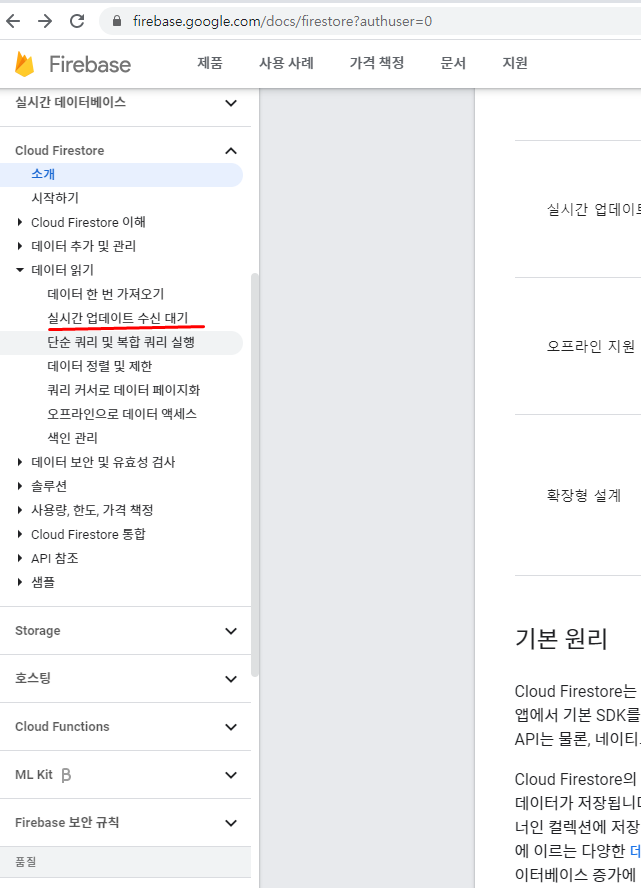Expand the Cloud Firestore 이해 tree arrow
The width and height of the screenshot is (641, 888).
point(20,222)
